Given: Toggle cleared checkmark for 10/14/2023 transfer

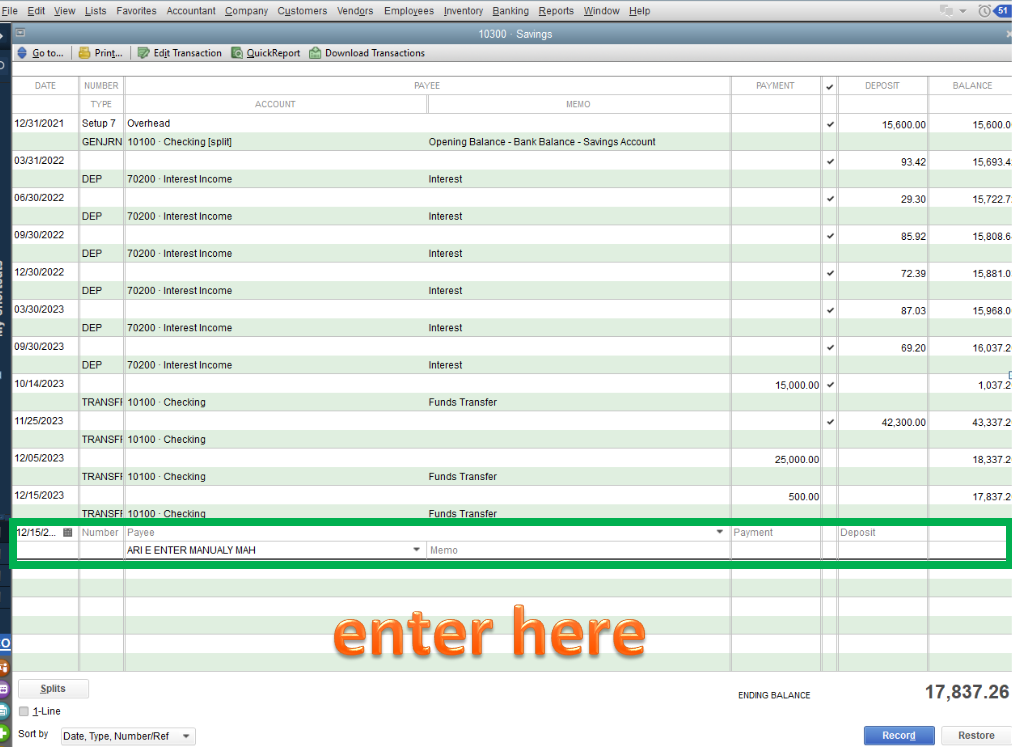Looking at the screenshot, I should tap(830, 385).
